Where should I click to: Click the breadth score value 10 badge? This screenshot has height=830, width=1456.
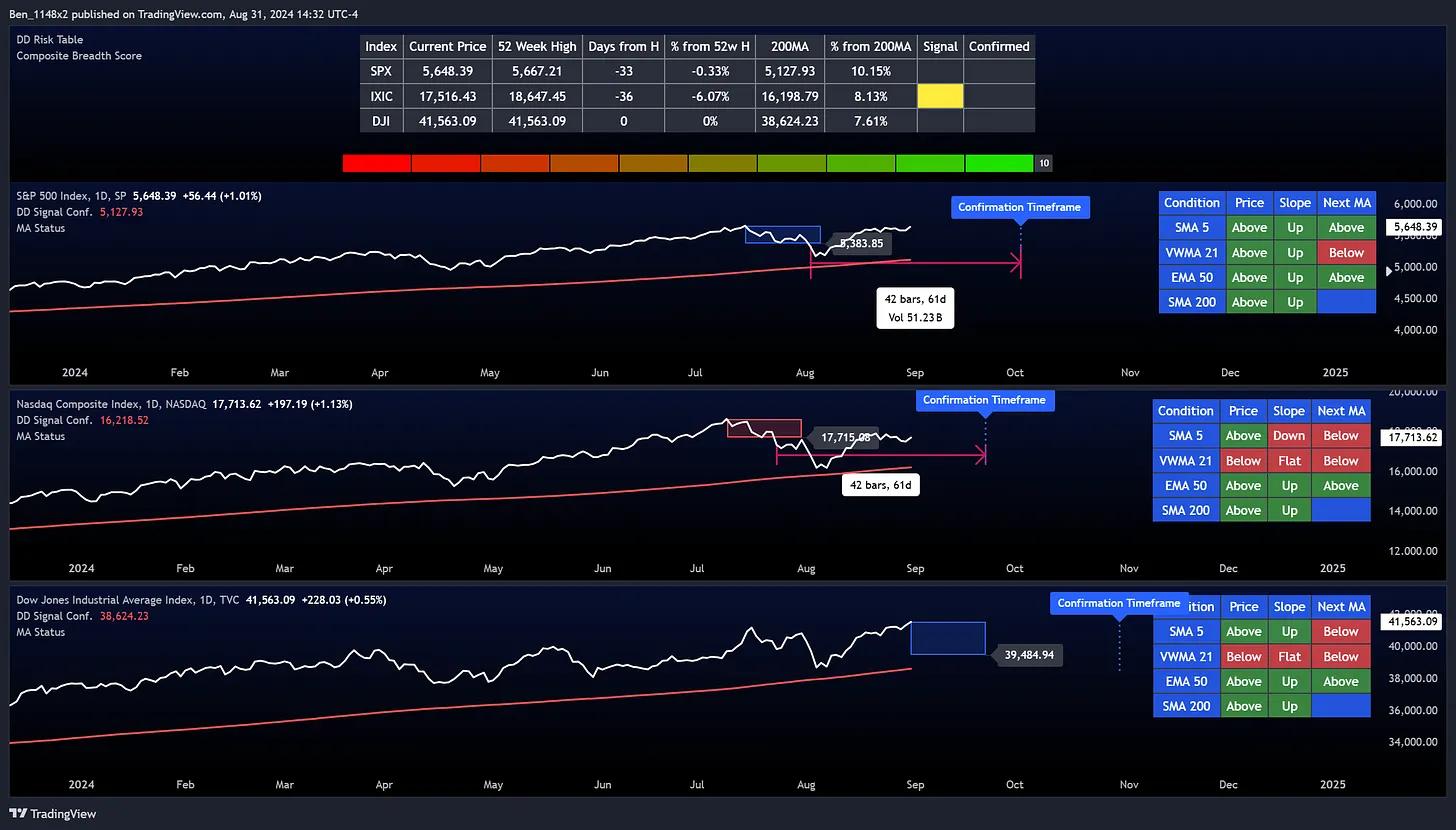(1044, 163)
